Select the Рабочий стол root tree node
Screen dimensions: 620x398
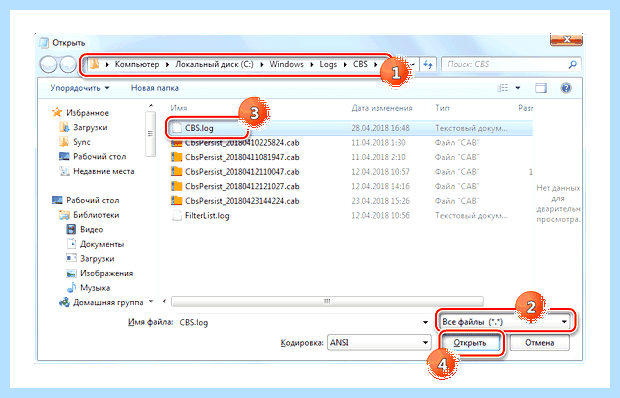click(x=85, y=200)
